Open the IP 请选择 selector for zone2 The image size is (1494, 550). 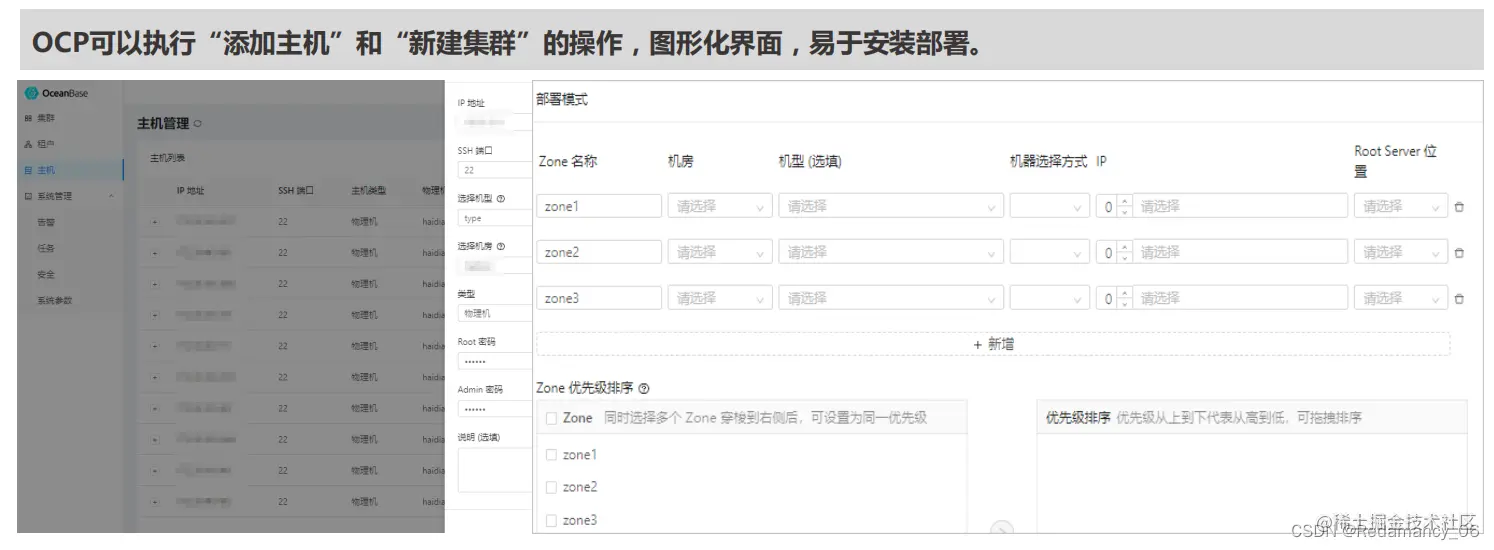tap(1240, 252)
